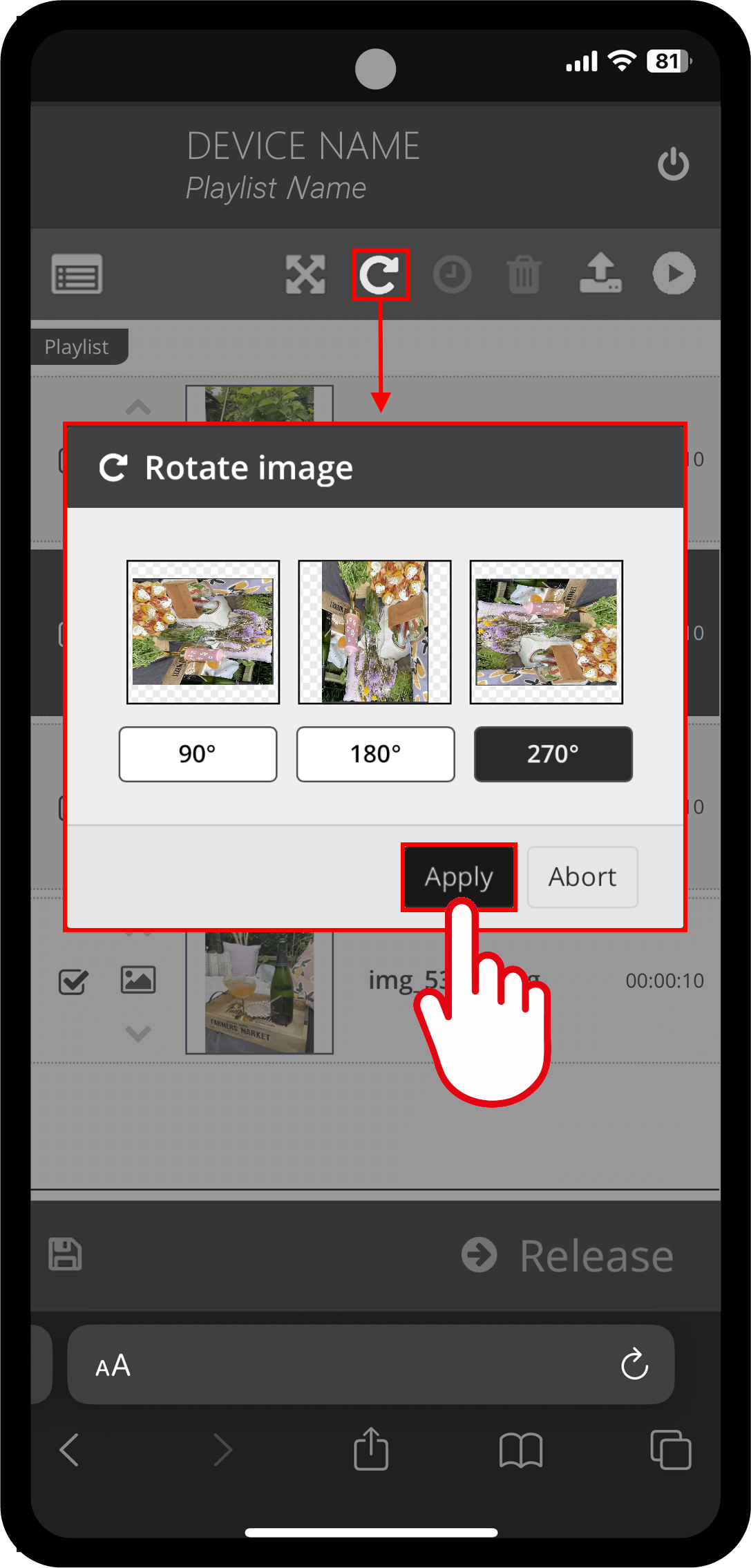The height and width of the screenshot is (1568, 751).
Task: Select the 90° rotation option
Action: (198, 754)
